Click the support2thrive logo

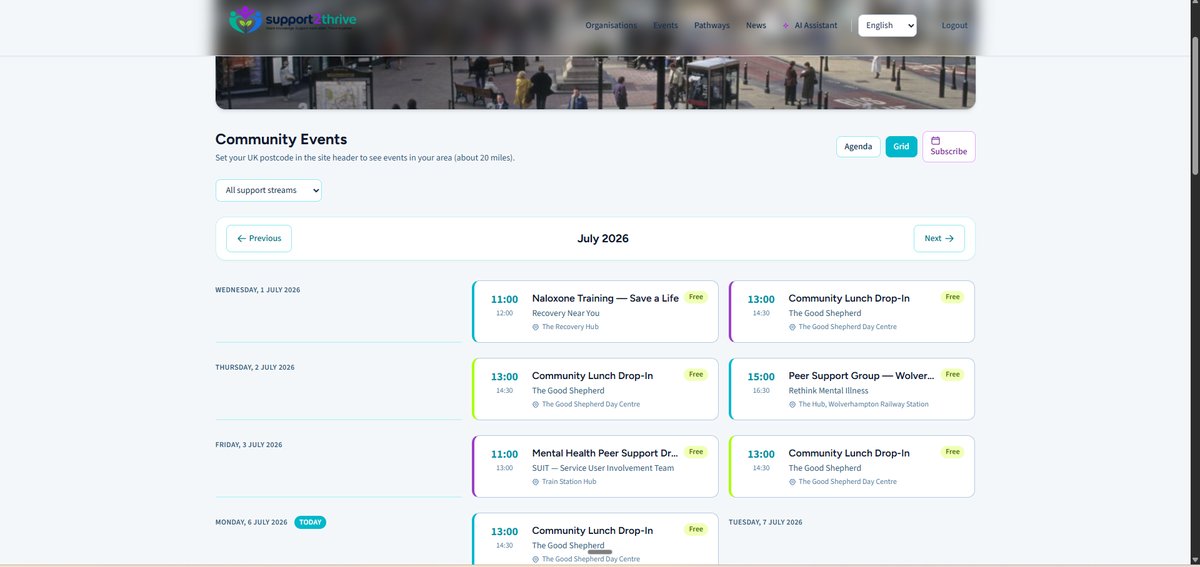(x=292, y=21)
